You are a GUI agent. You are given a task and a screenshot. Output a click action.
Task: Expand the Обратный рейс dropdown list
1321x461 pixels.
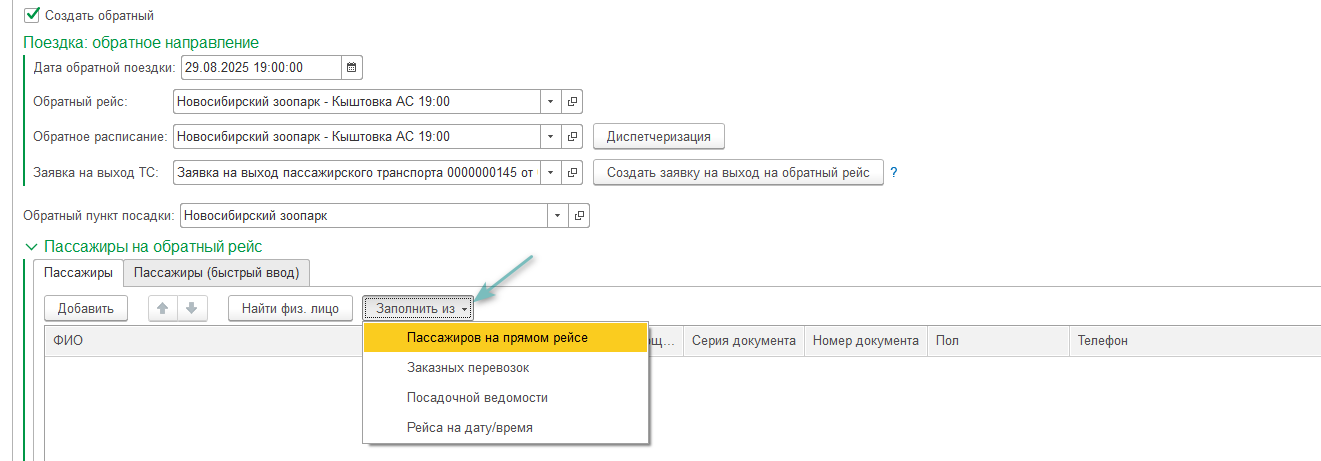tap(550, 102)
